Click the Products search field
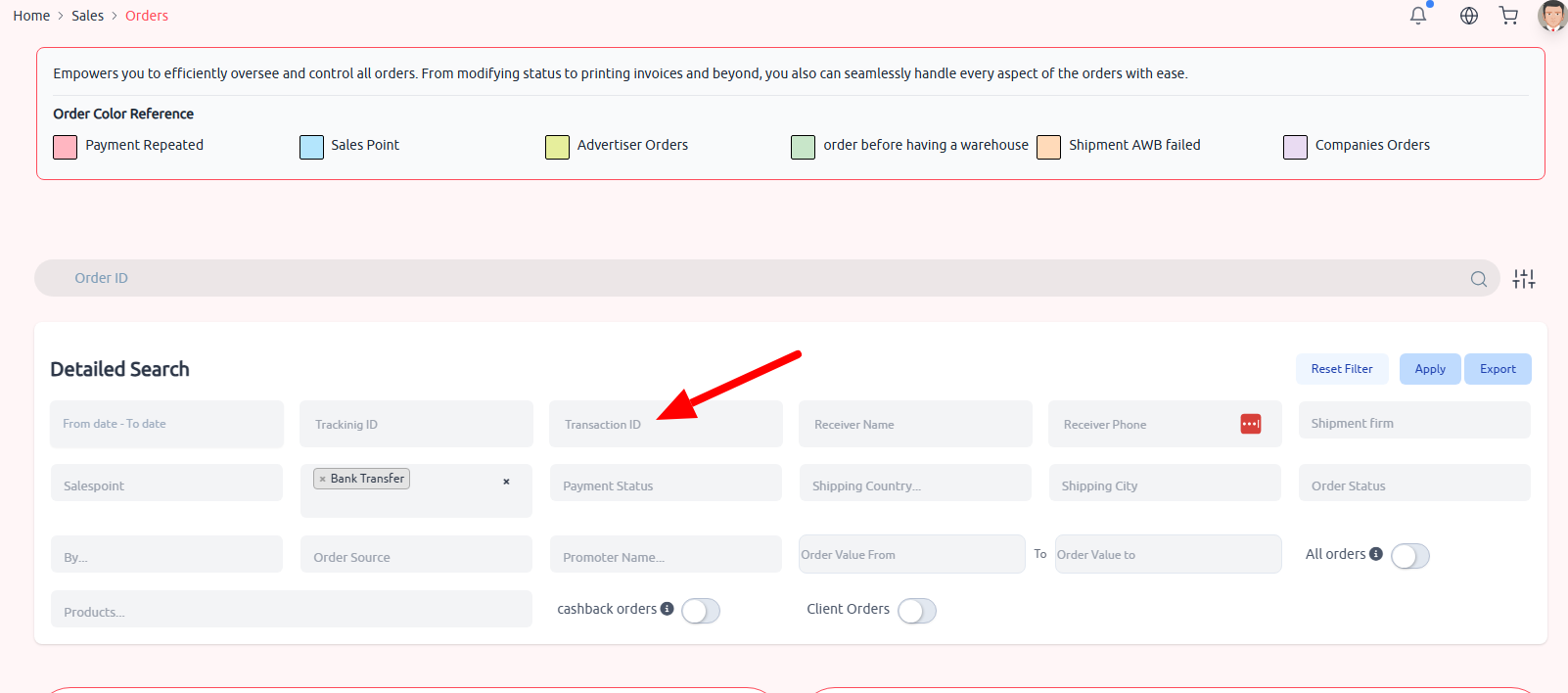The image size is (1568, 693). (292, 609)
